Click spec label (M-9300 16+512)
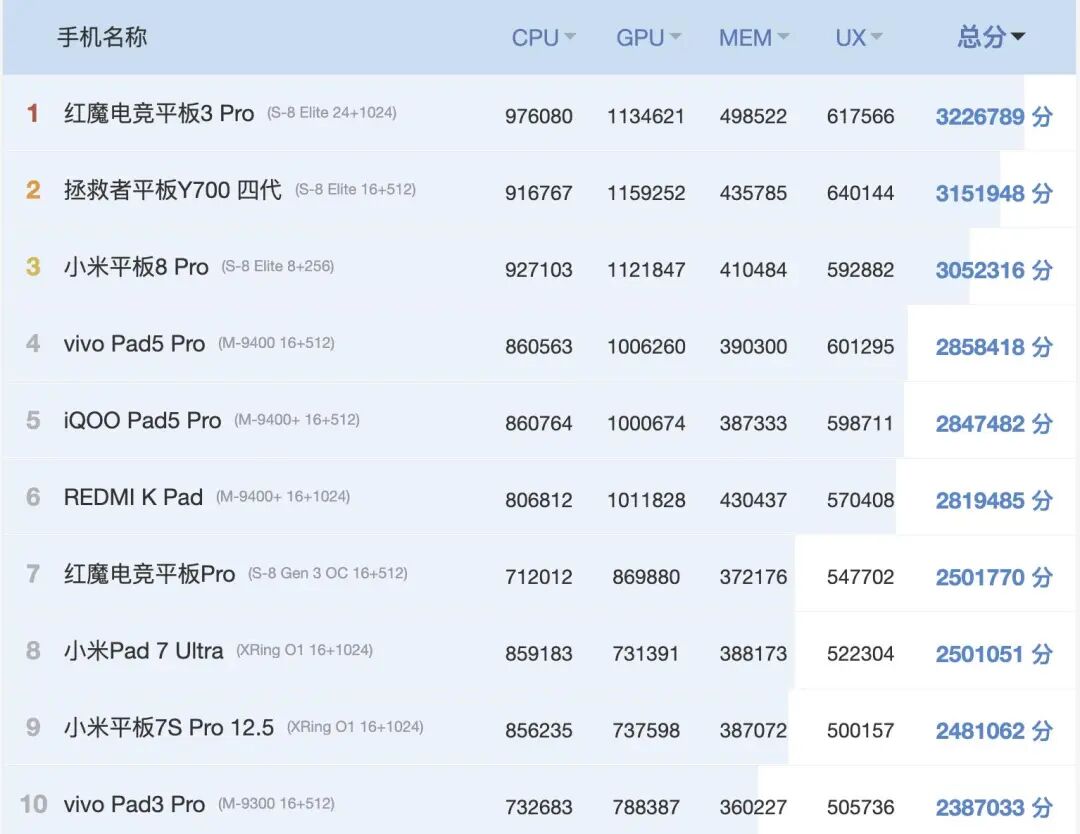This screenshot has width=1080, height=834. pos(276,803)
